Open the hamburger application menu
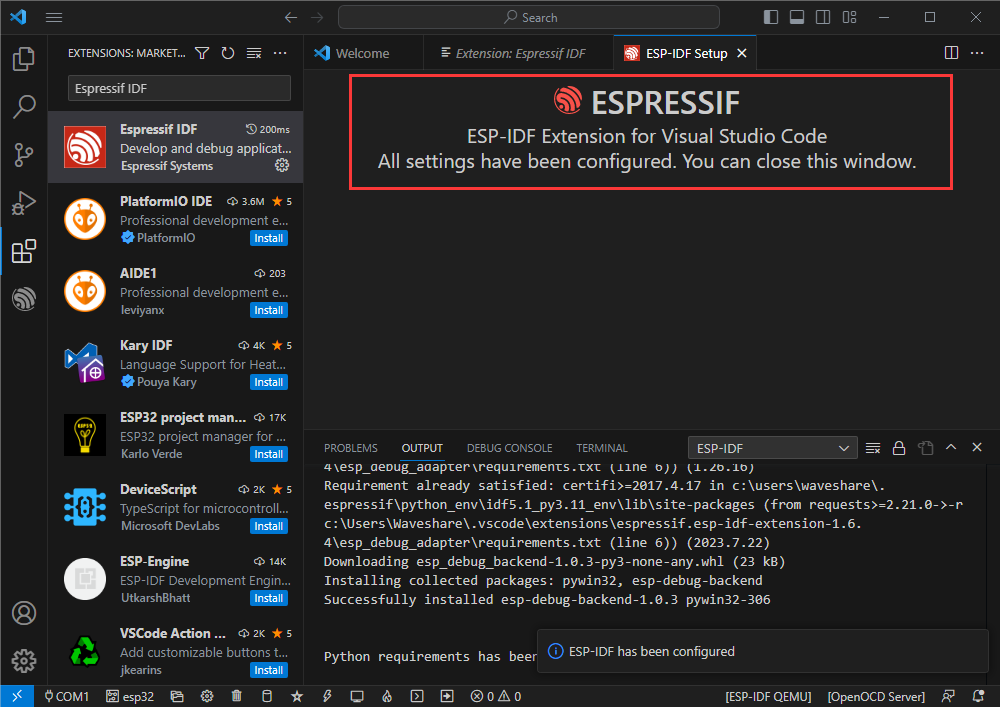The image size is (1000, 707). click(x=54, y=17)
